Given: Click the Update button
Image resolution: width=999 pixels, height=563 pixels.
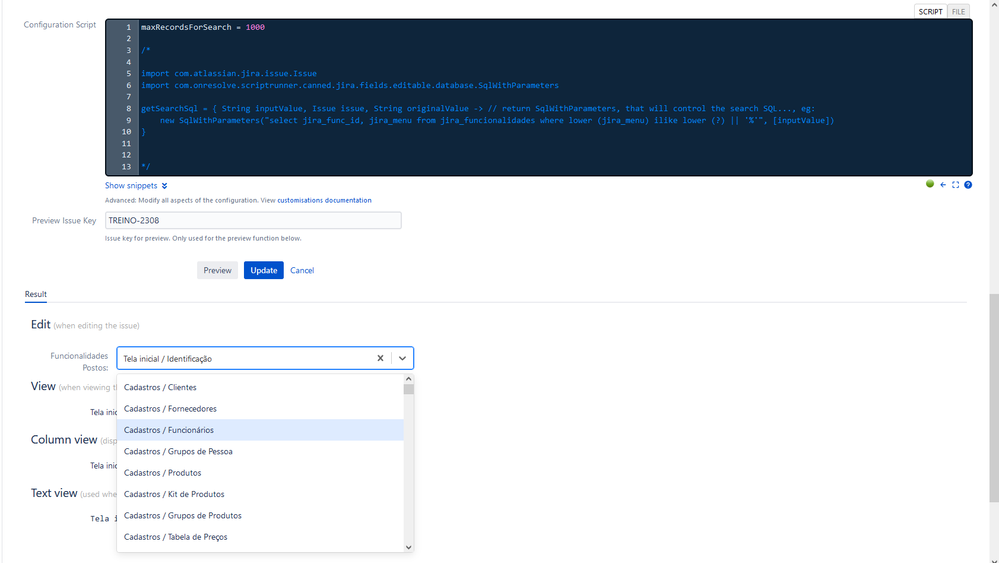Looking at the screenshot, I should [264, 270].
